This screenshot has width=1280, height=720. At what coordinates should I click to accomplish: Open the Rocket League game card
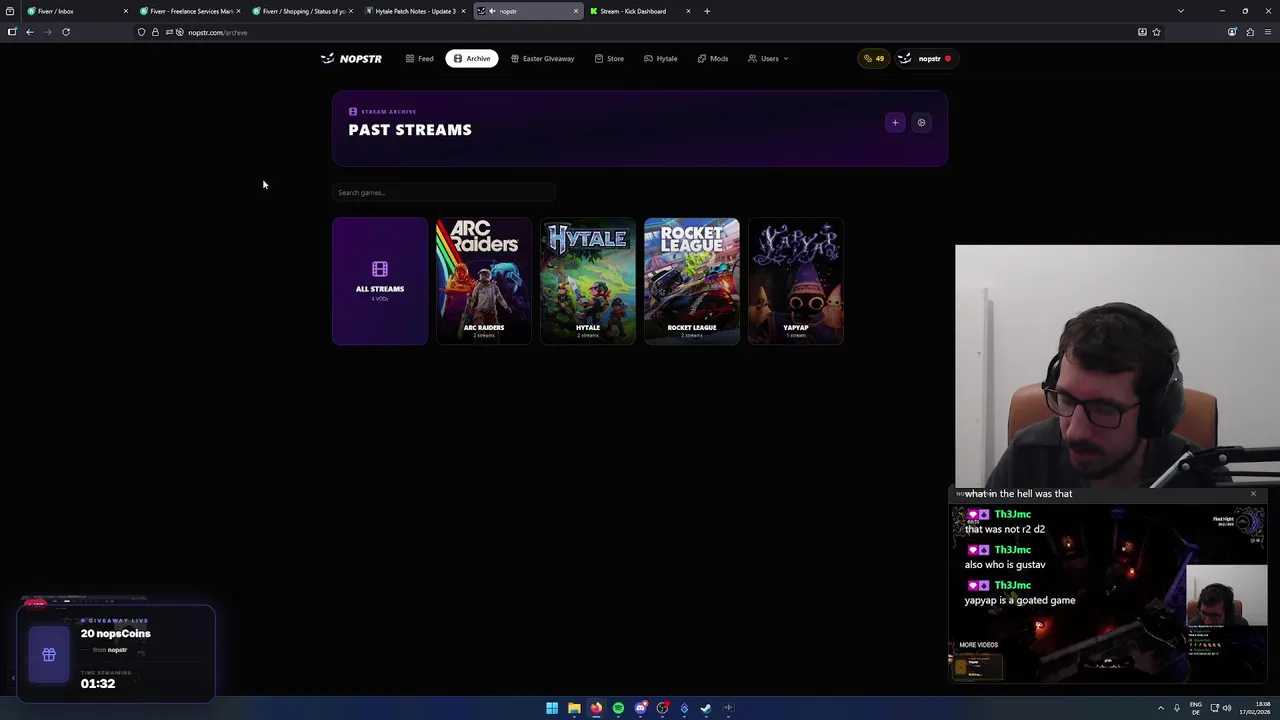pos(692,281)
